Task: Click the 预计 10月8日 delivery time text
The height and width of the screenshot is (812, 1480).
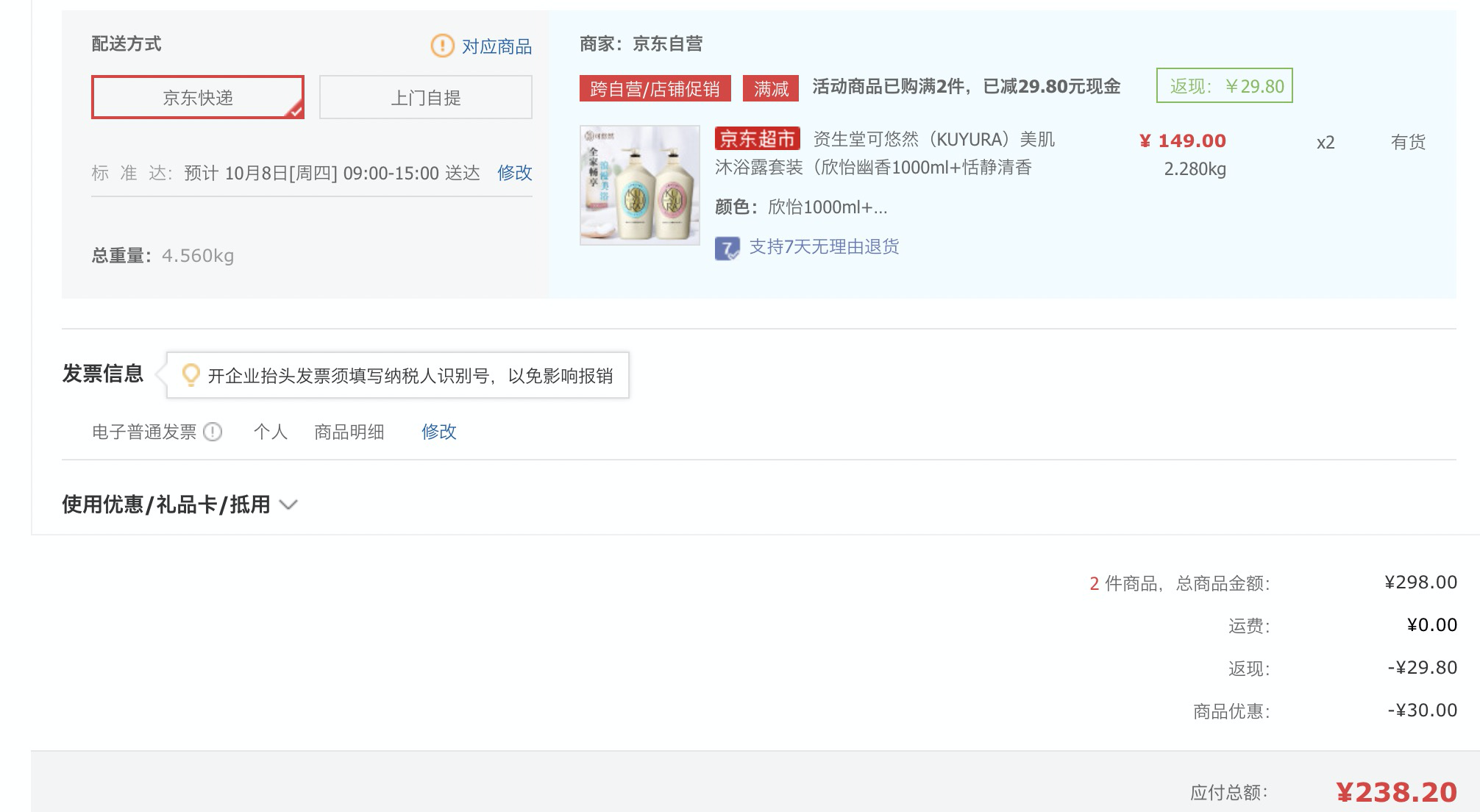Action: pyautogui.click(x=332, y=174)
